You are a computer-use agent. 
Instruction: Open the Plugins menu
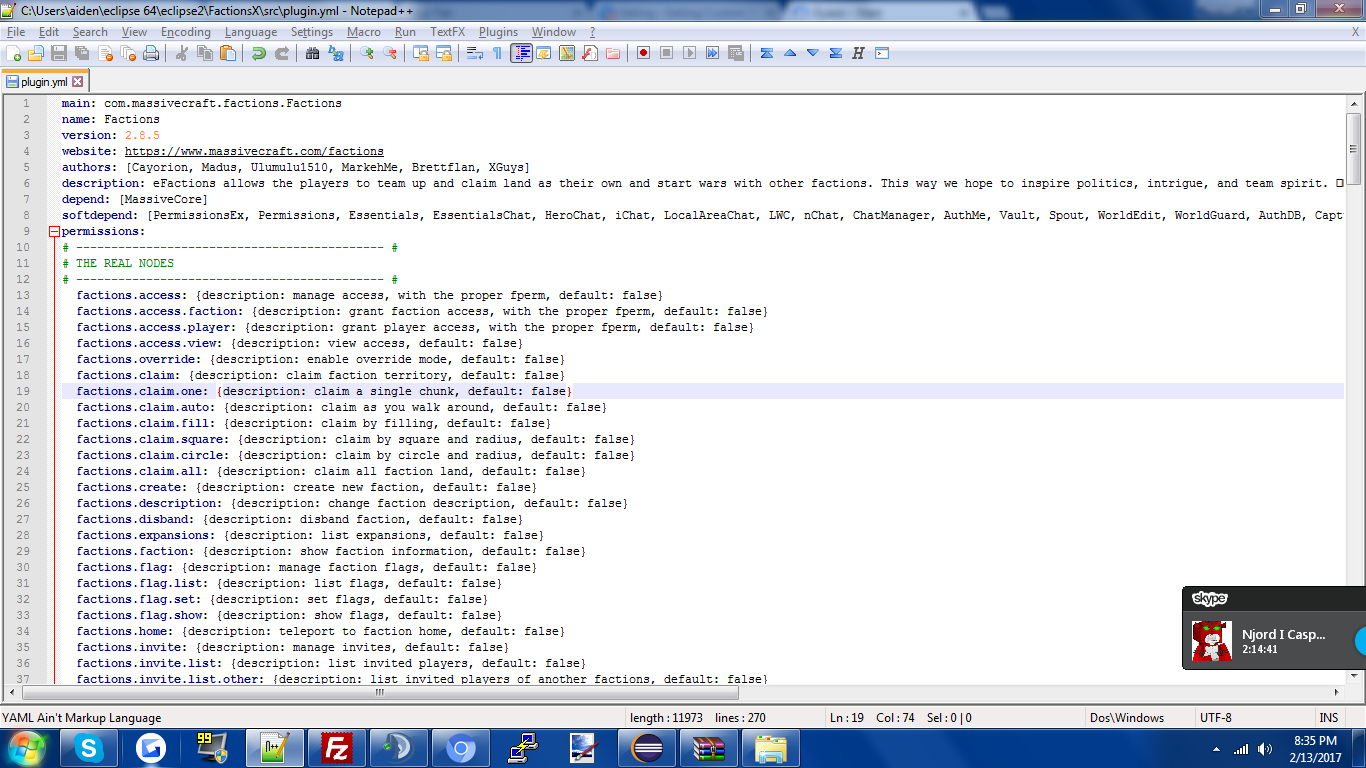click(499, 32)
